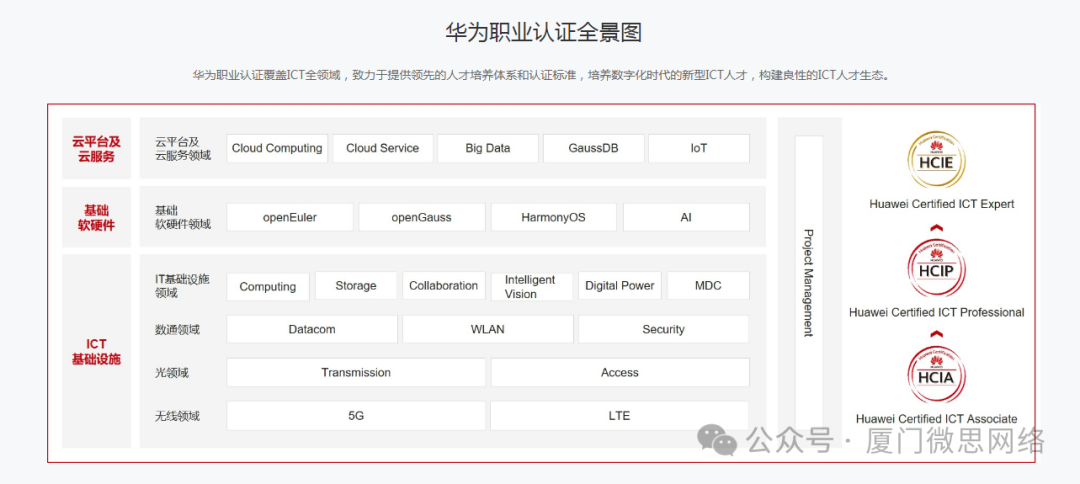The image size is (1080, 484).
Task: Select the 5G certification box
Action: (x=356, y=416)
